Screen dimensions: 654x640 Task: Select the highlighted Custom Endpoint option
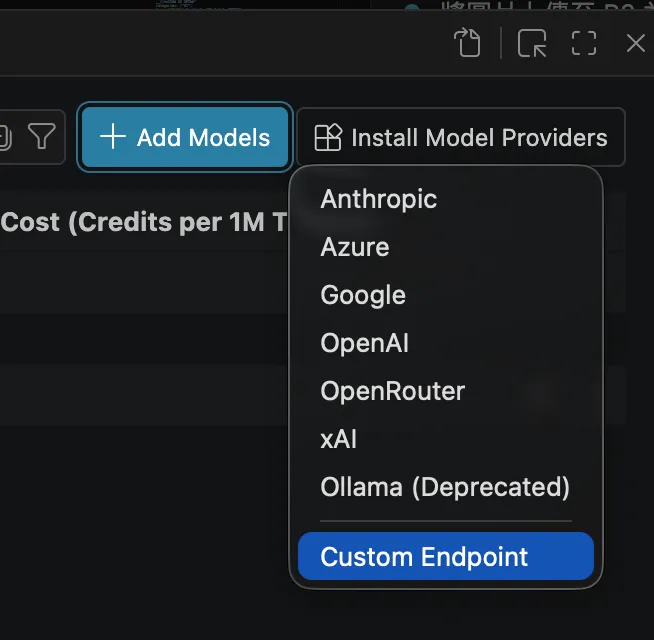click(x=445, y=556)
